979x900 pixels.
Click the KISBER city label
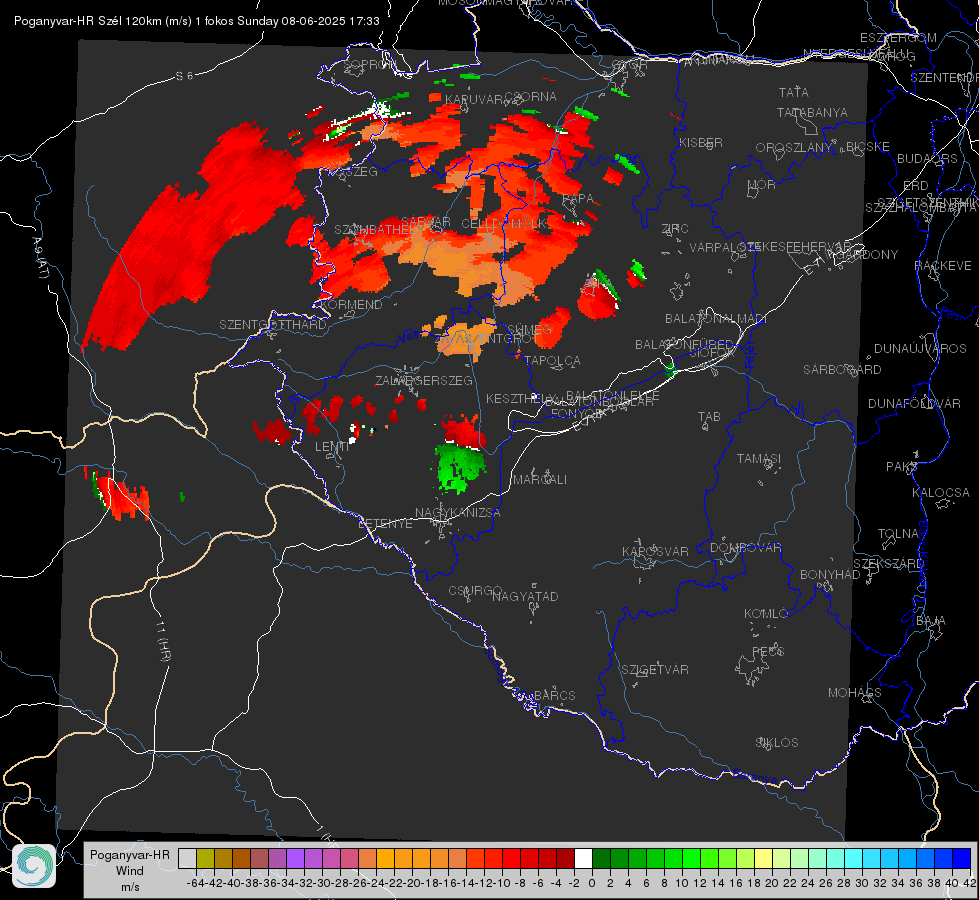pyautogui.click(x=701, y=143)
